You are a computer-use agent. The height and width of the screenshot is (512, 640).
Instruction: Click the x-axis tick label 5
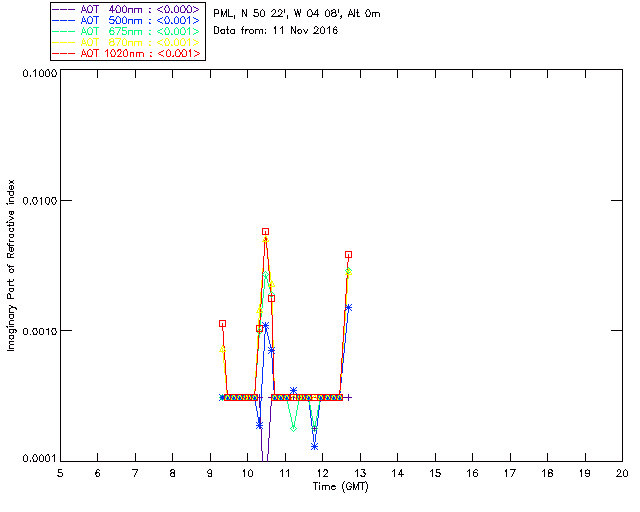click(60, 473)
